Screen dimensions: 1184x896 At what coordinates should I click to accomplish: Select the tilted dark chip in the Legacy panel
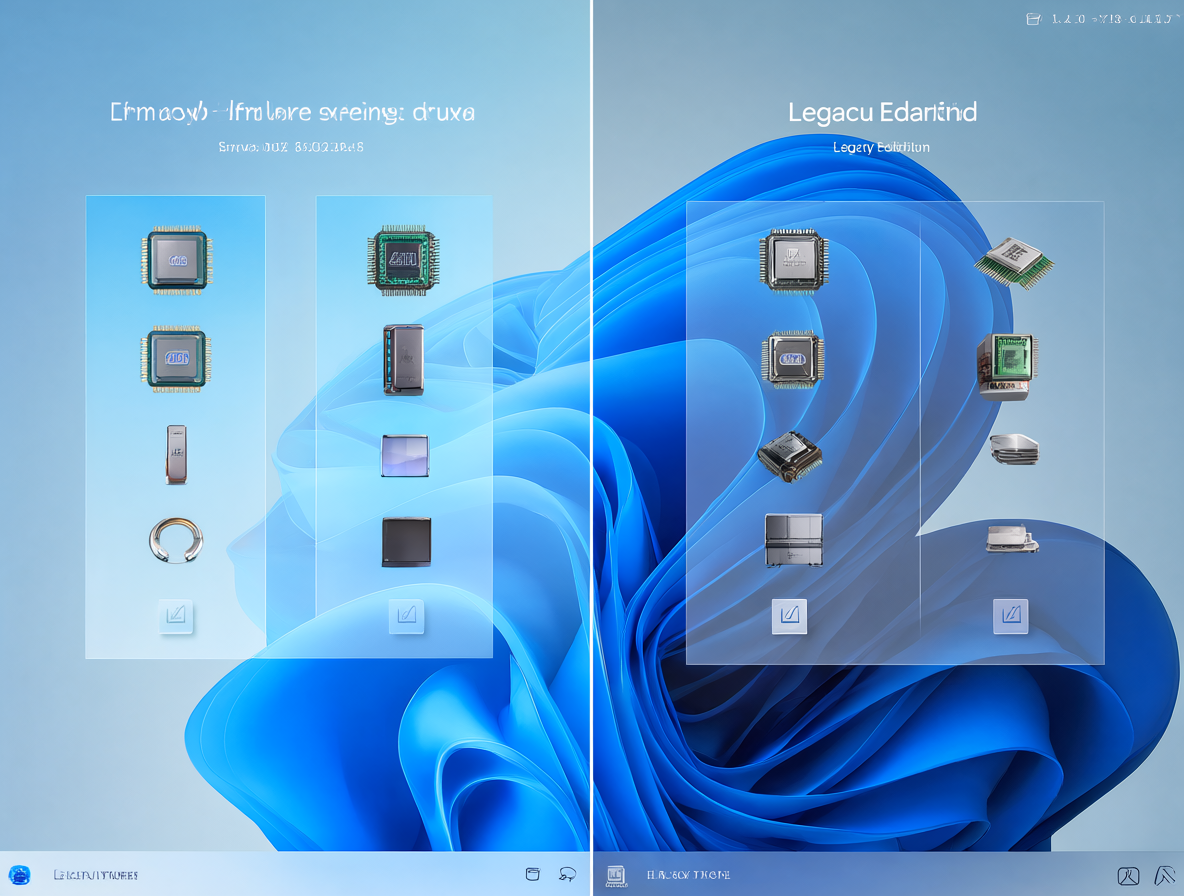(x=790, y=456)
